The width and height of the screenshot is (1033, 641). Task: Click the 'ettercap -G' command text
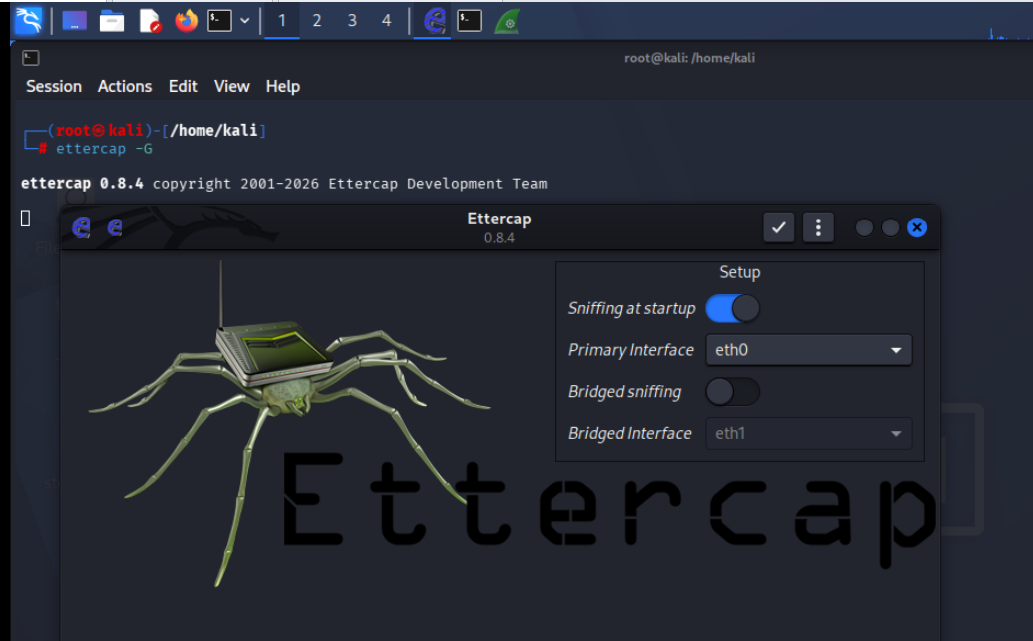point(104,149)
